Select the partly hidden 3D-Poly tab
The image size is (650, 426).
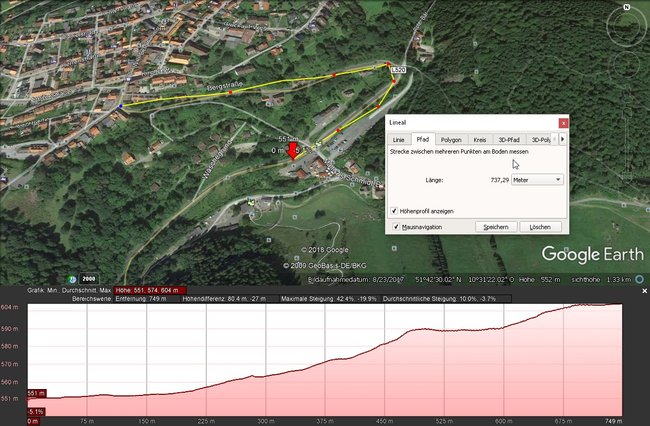(541, 140)
